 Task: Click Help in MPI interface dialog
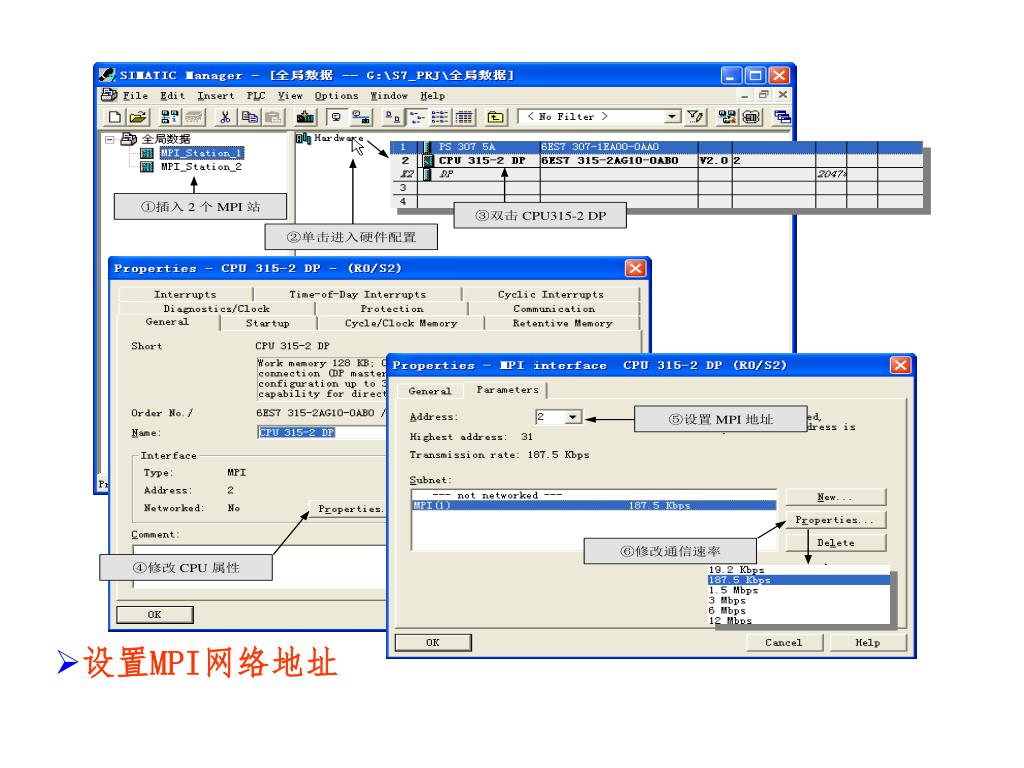[868, 643]
